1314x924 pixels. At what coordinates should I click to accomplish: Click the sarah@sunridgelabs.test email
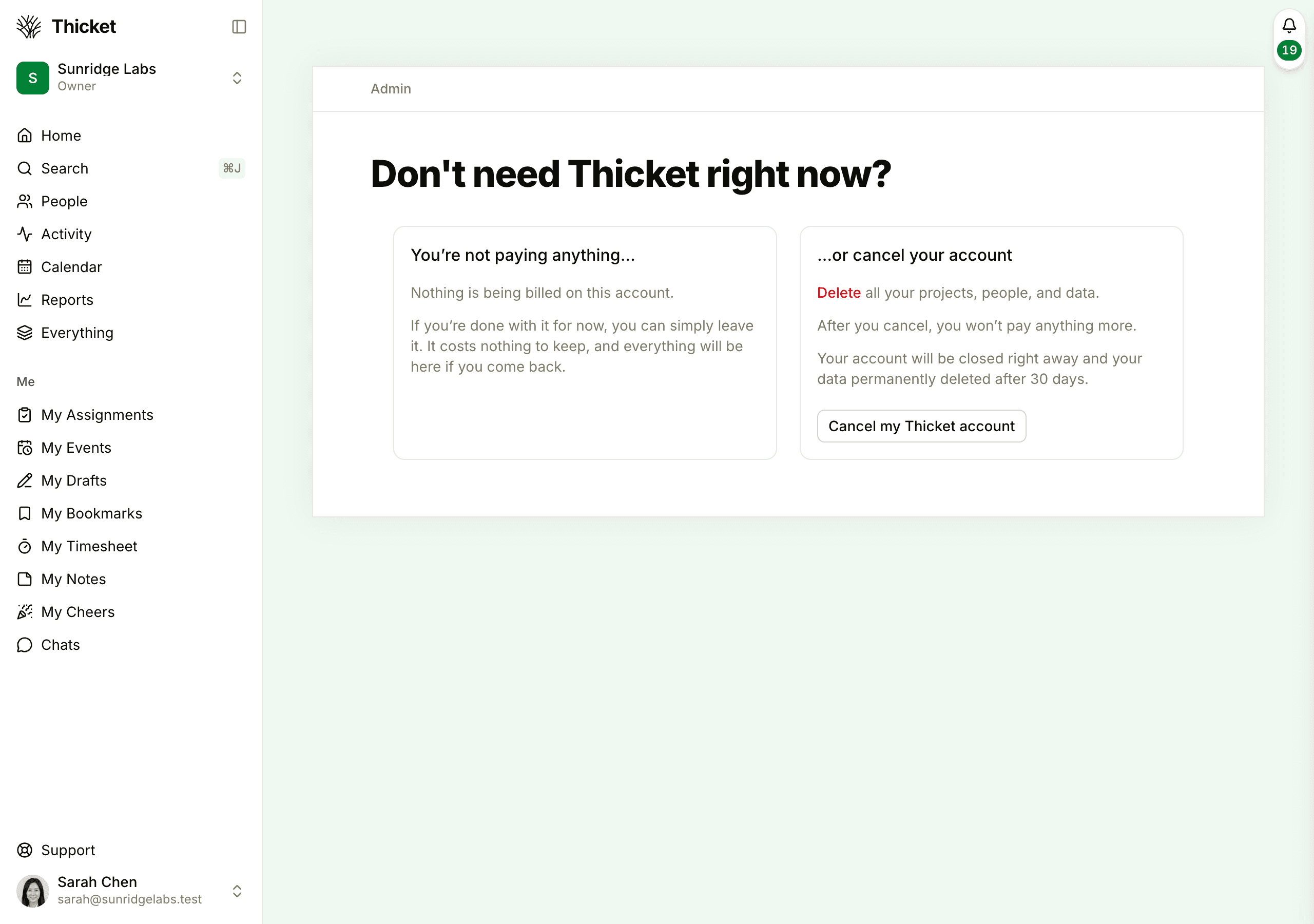tap(129, 899)
